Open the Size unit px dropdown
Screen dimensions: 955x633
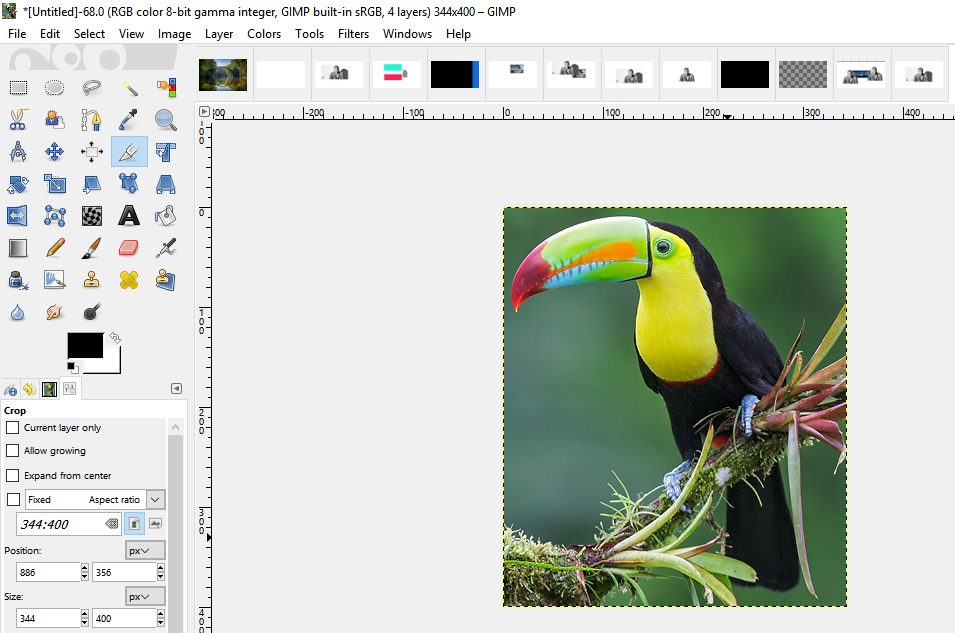145,596
